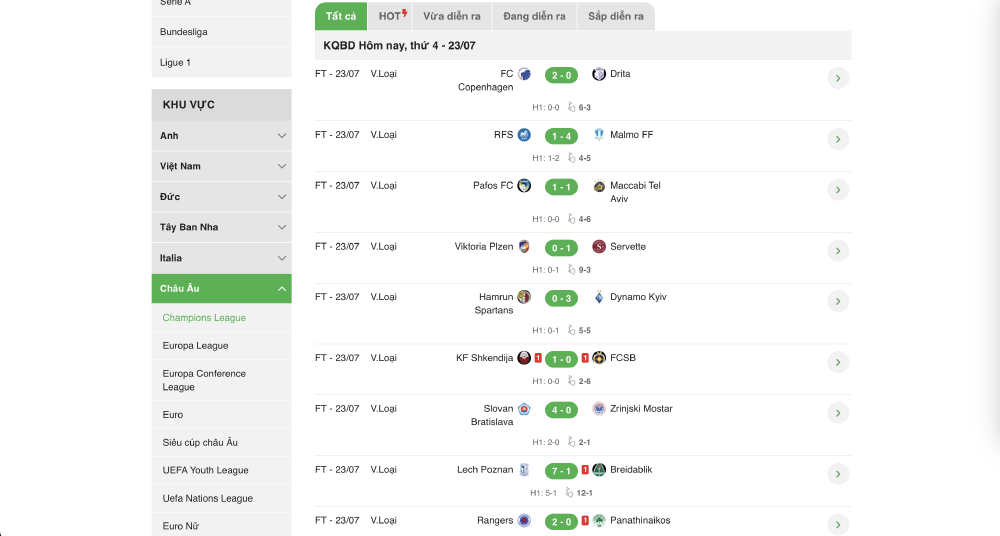Select the Sắp diễn ra tab

coord(616,16)
